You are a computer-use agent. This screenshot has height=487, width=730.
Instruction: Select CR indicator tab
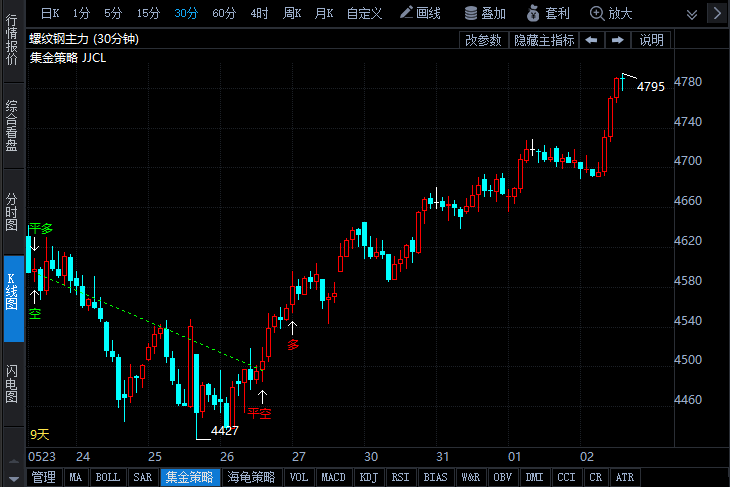coord(595,477)
